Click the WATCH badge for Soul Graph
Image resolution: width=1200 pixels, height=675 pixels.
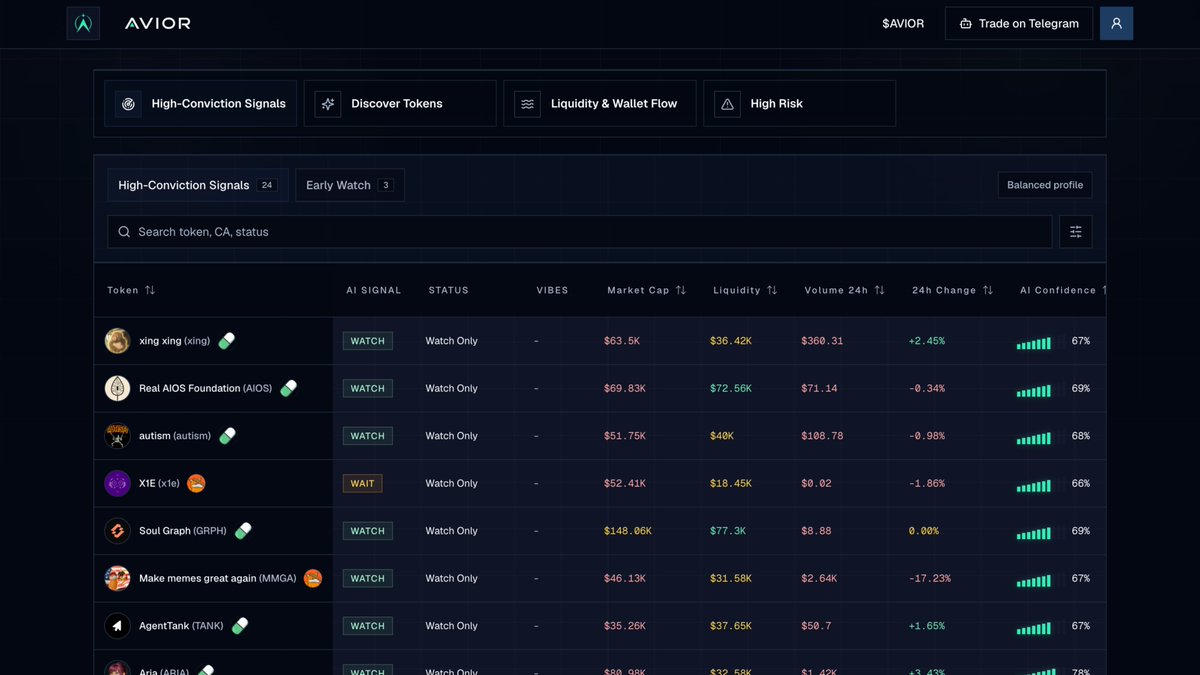click(368, 531)
